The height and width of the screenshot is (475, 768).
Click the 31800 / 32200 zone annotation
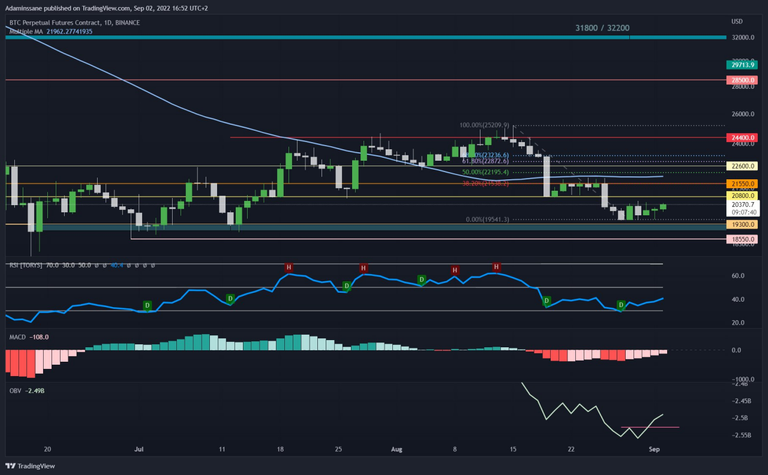point(602,28)
